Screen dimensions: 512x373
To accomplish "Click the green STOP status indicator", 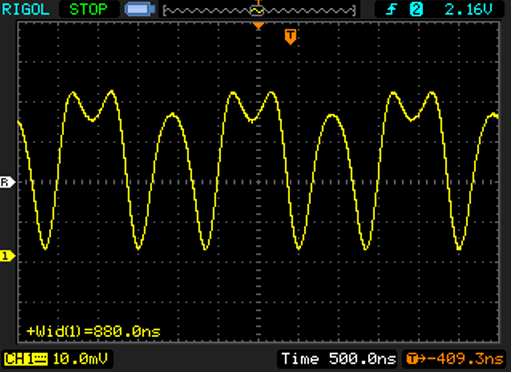I will pyautogui.click(x=88, y=9).
